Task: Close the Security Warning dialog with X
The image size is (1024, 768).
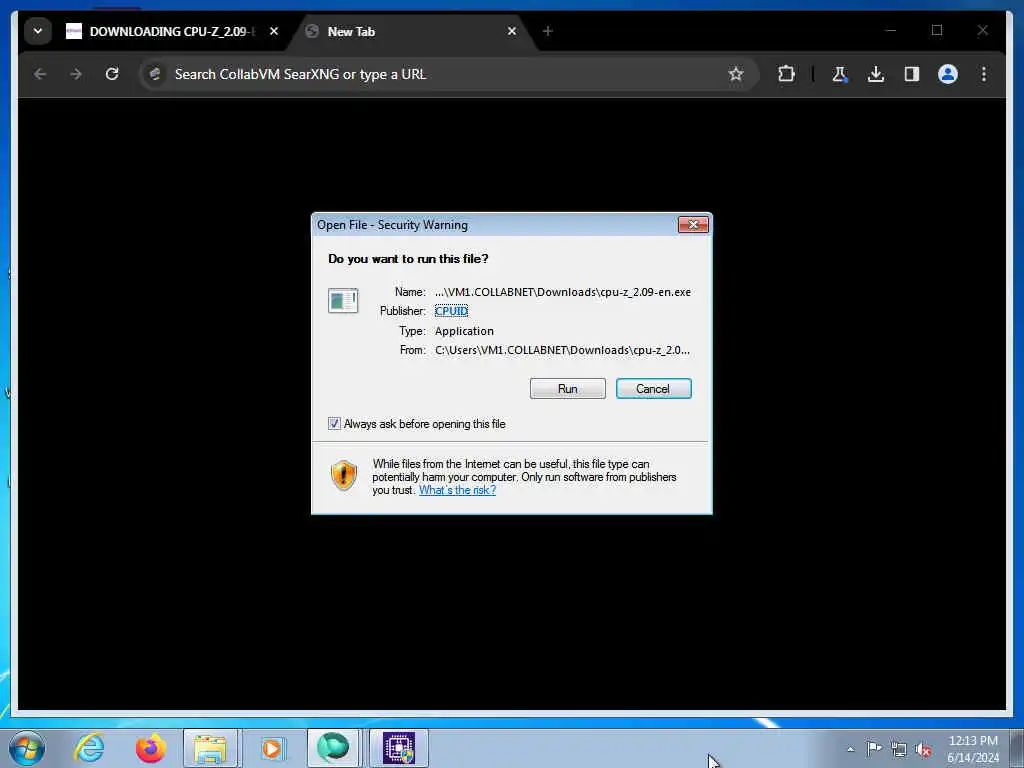Action: (693, 225)
